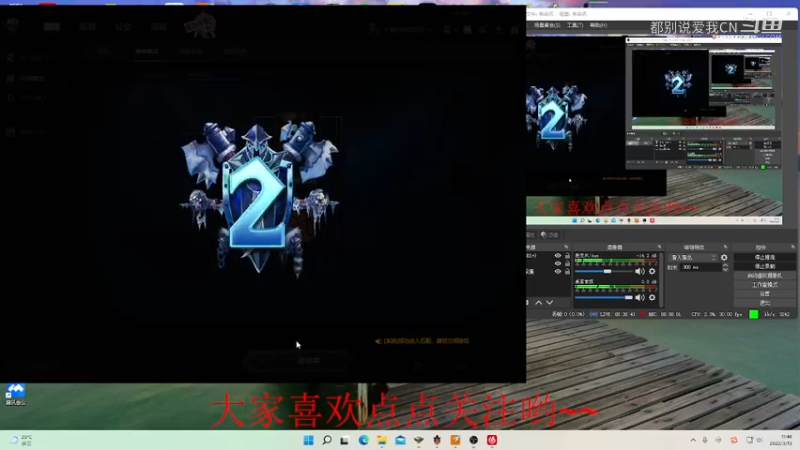This screenshot has width=800, height=450.
Task: Open 设置 button in OBS controls
Action: [x=764, y=294]
